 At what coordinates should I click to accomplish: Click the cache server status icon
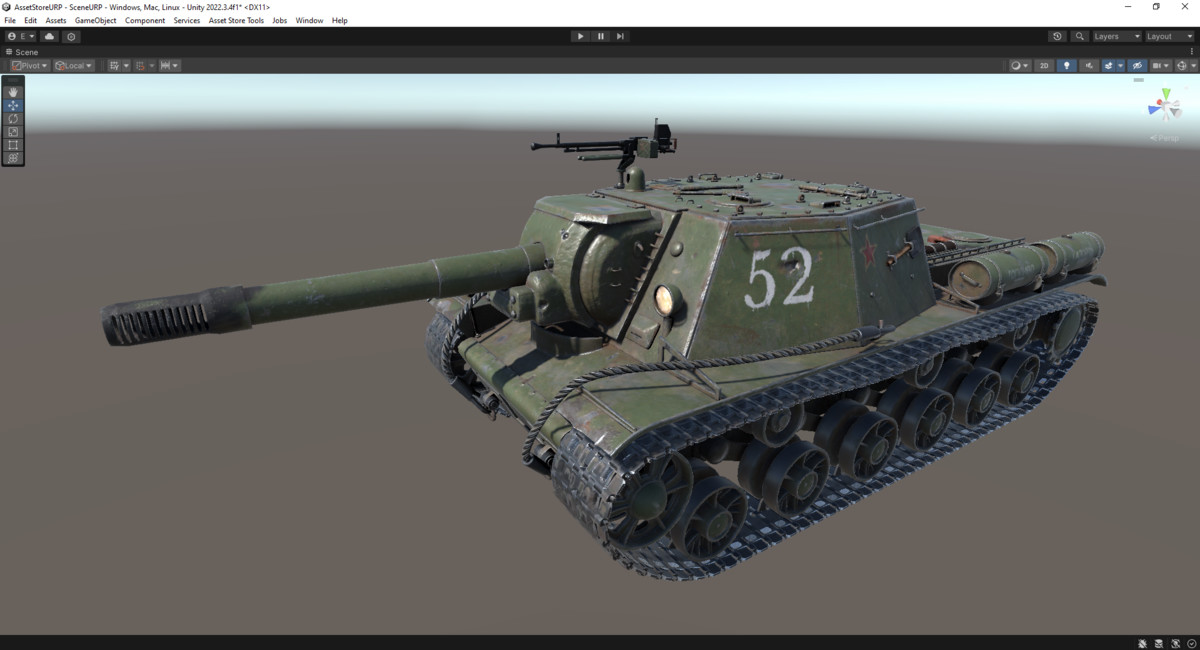coord(1159,643)
